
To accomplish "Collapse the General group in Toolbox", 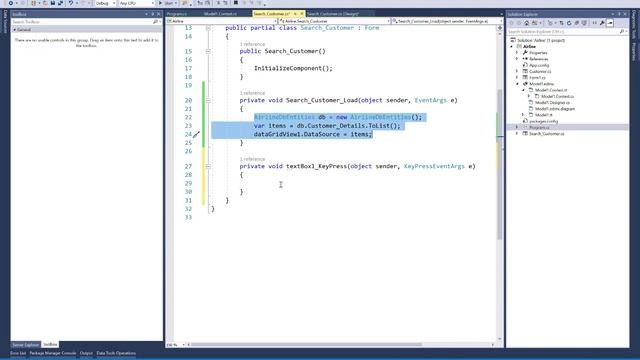I will (15, 29).
